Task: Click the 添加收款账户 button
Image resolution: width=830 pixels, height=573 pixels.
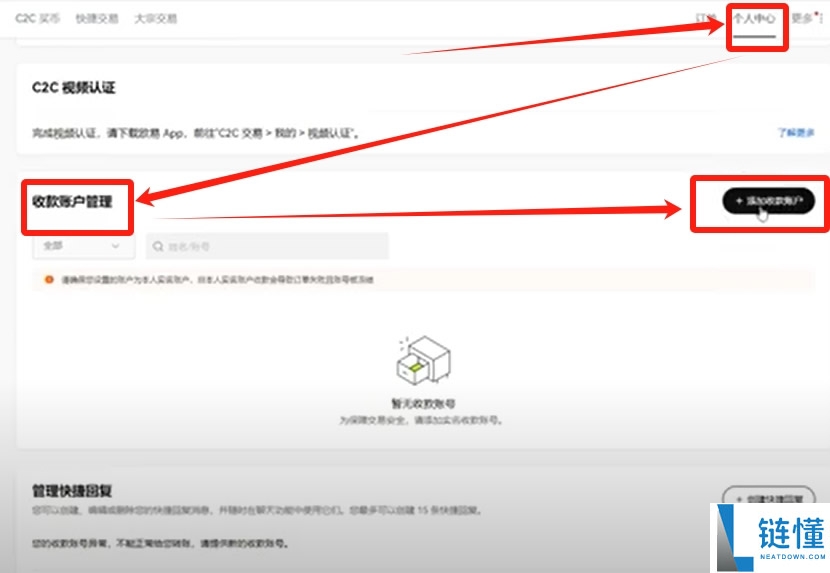Action: [x=768, y=201]
